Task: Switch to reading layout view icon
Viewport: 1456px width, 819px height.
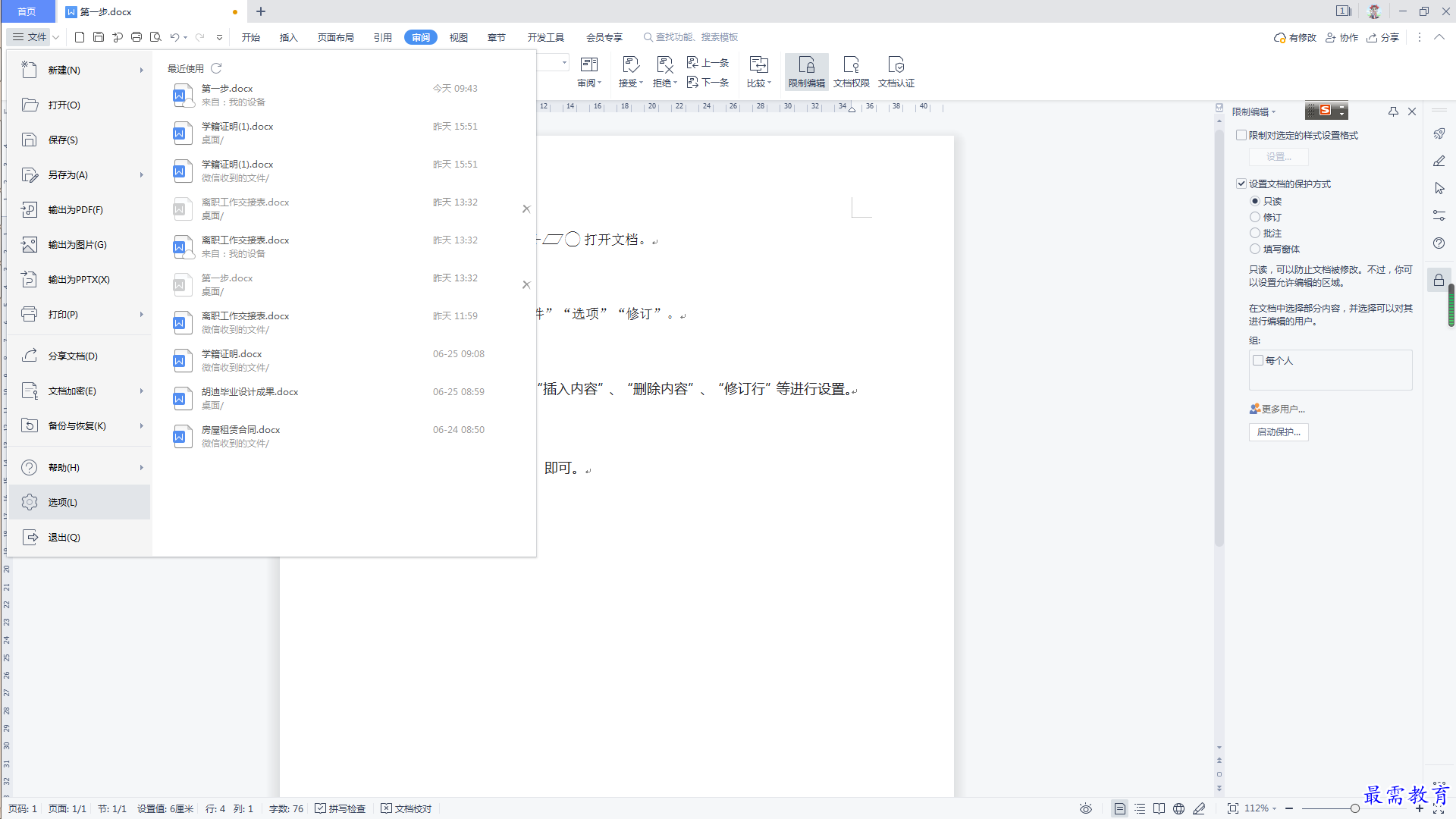Action: click(1159, 809)
